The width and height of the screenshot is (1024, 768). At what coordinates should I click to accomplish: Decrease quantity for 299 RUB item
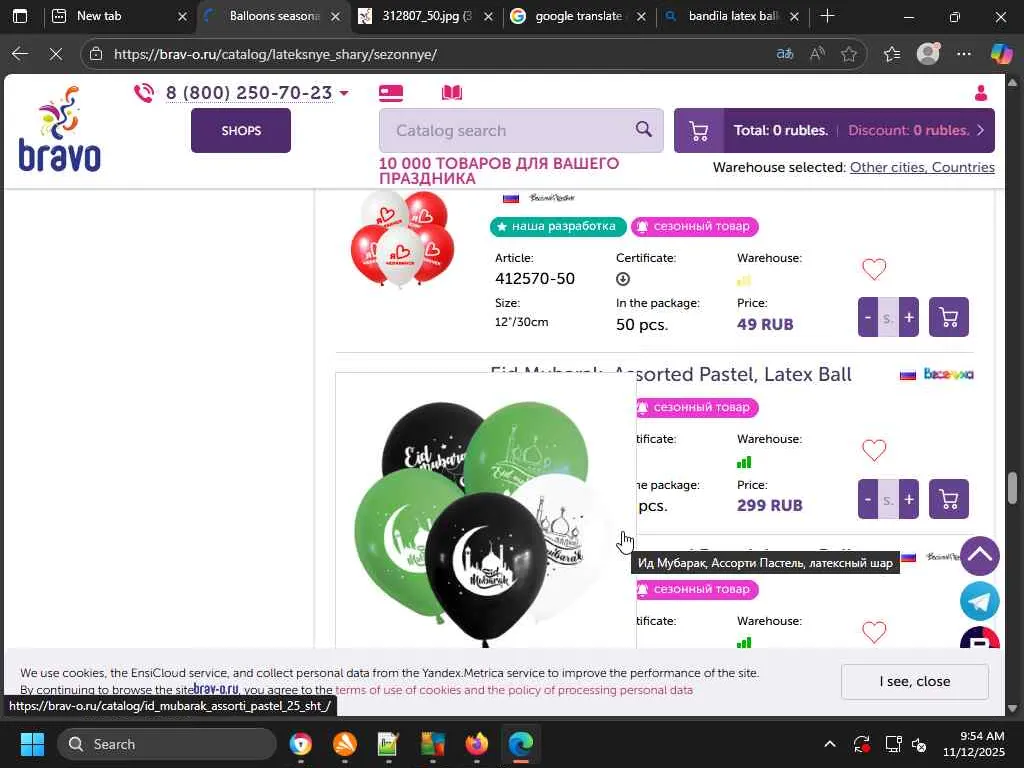tap(868, 499)
